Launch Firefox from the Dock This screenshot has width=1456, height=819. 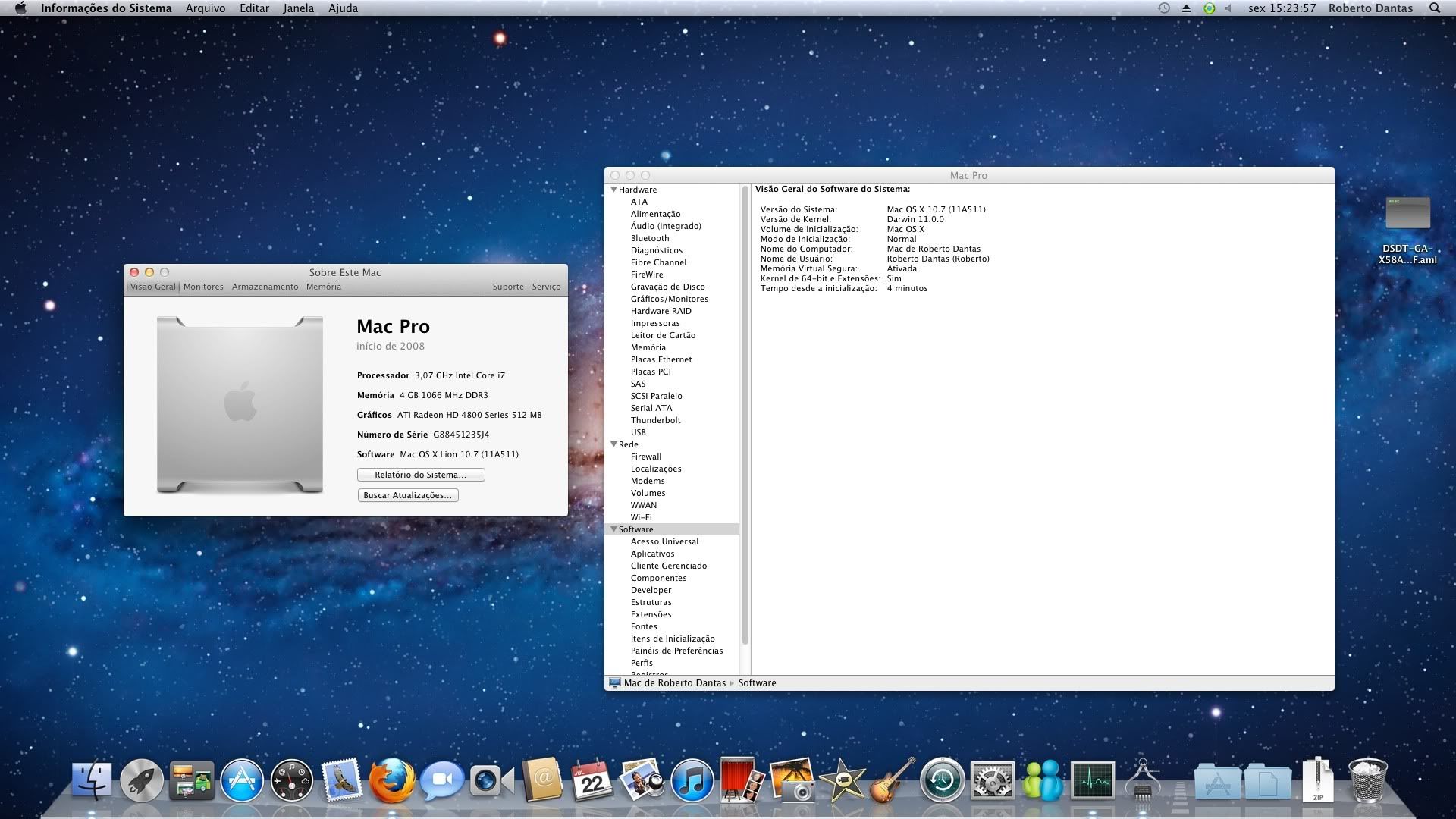[392, 780]
